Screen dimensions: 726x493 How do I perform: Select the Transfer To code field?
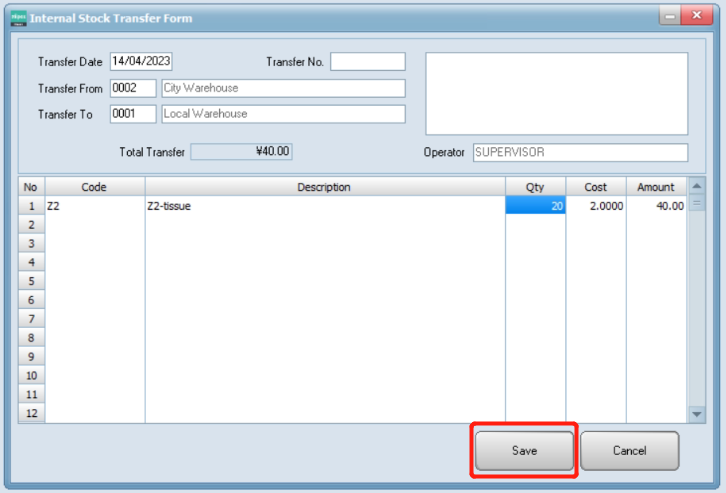(133, 114)
